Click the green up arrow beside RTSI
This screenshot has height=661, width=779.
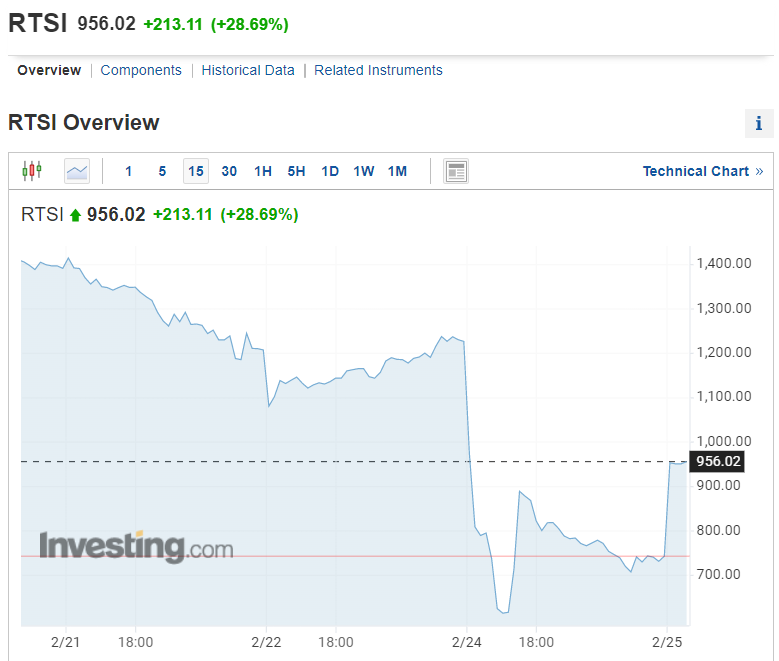coord(75,215)
